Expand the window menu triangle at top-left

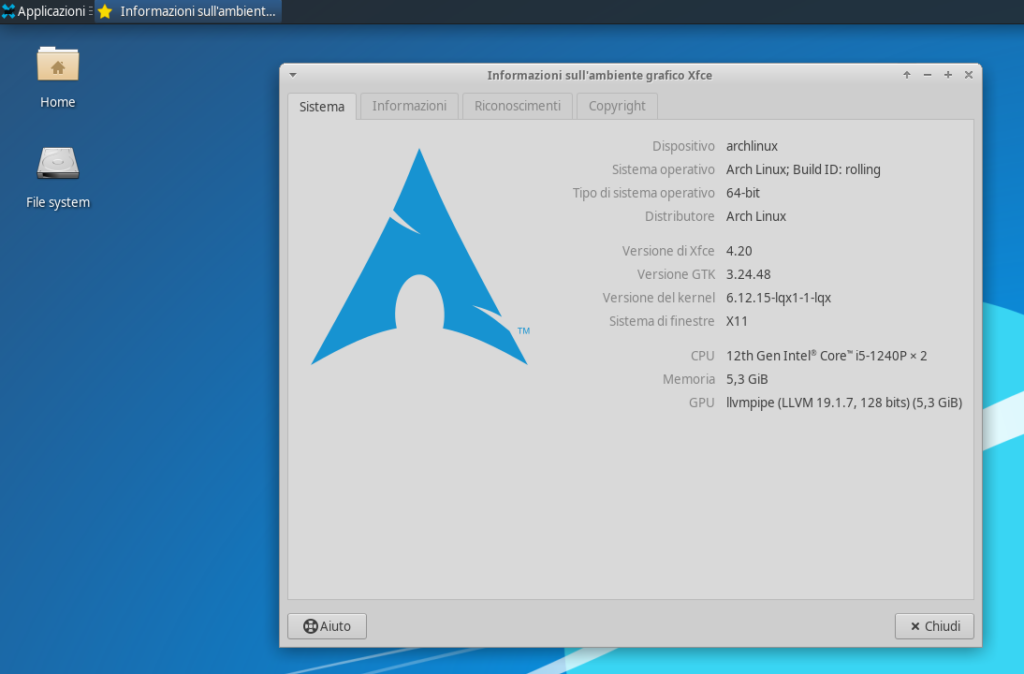pos(292,74)
